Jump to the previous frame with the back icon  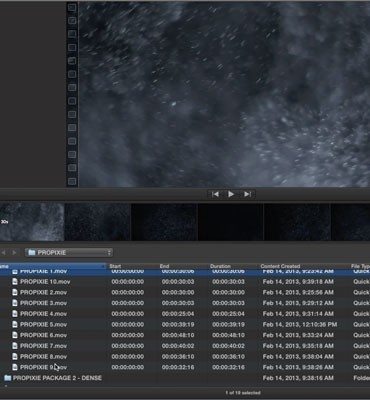[x=215, y=194]
